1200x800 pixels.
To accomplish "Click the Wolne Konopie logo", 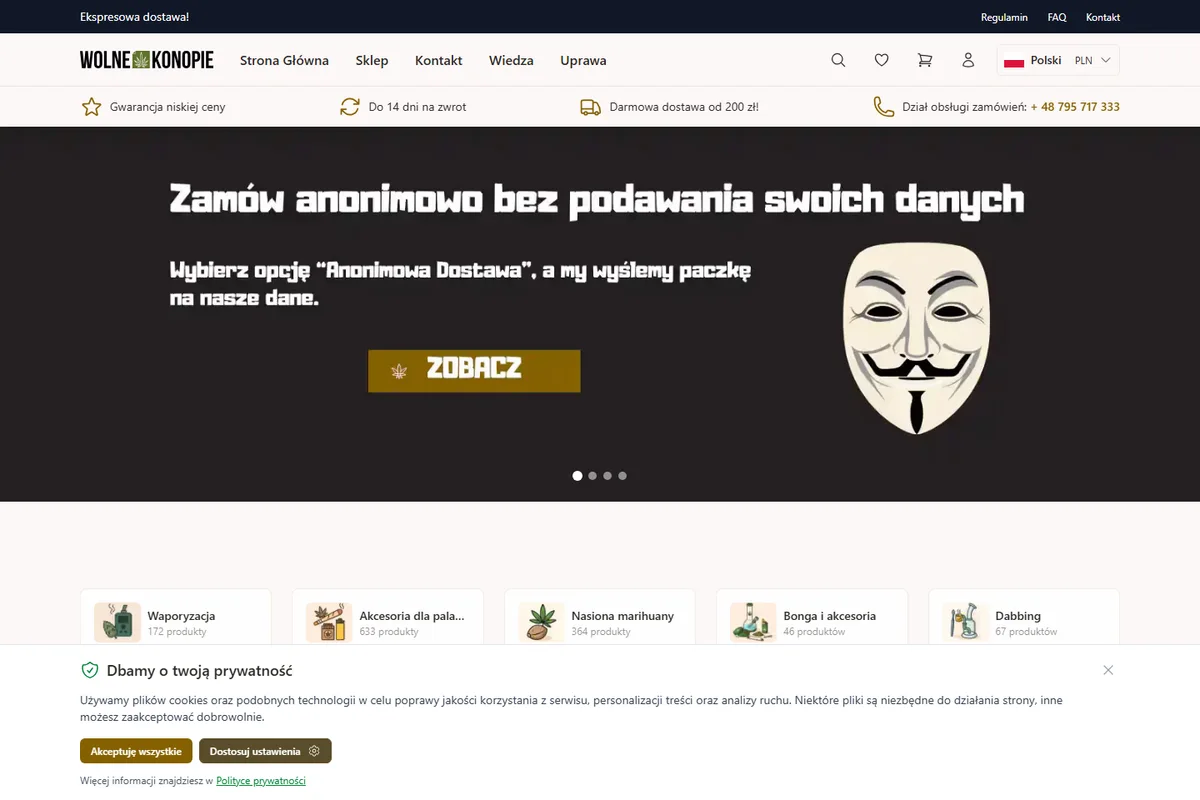I will (x=147, y=60).
